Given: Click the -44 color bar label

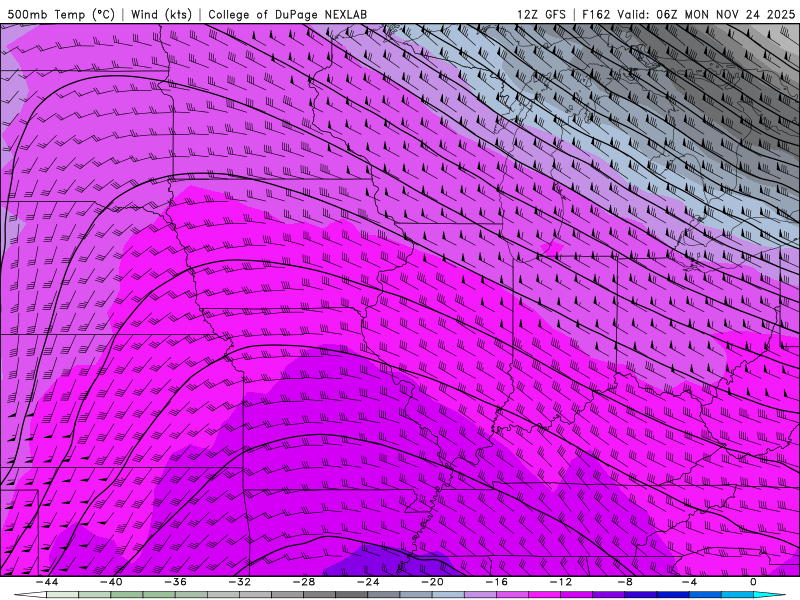Looking at the screenshot, I should click(47, 582).
